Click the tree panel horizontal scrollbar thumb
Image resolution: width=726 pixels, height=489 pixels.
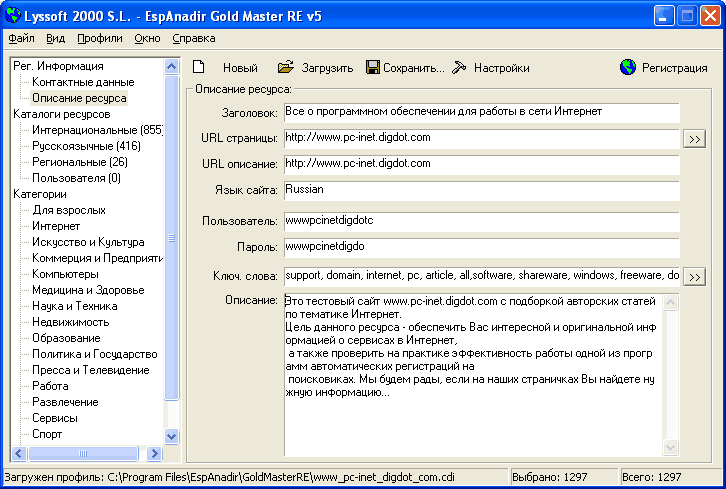click(x=83, y=453)
